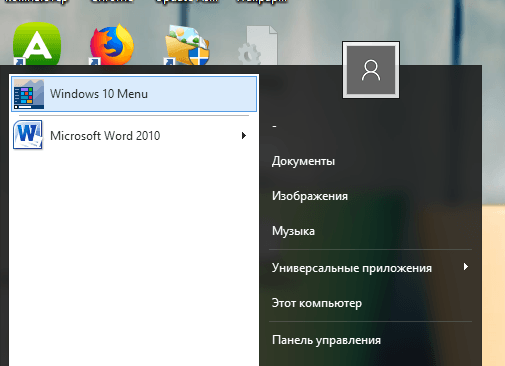This screenshot has height=366, width=505.
Task: Click the Microsoft Word 2010 icon
Action: pyautogui.click(x=28, y=135)
